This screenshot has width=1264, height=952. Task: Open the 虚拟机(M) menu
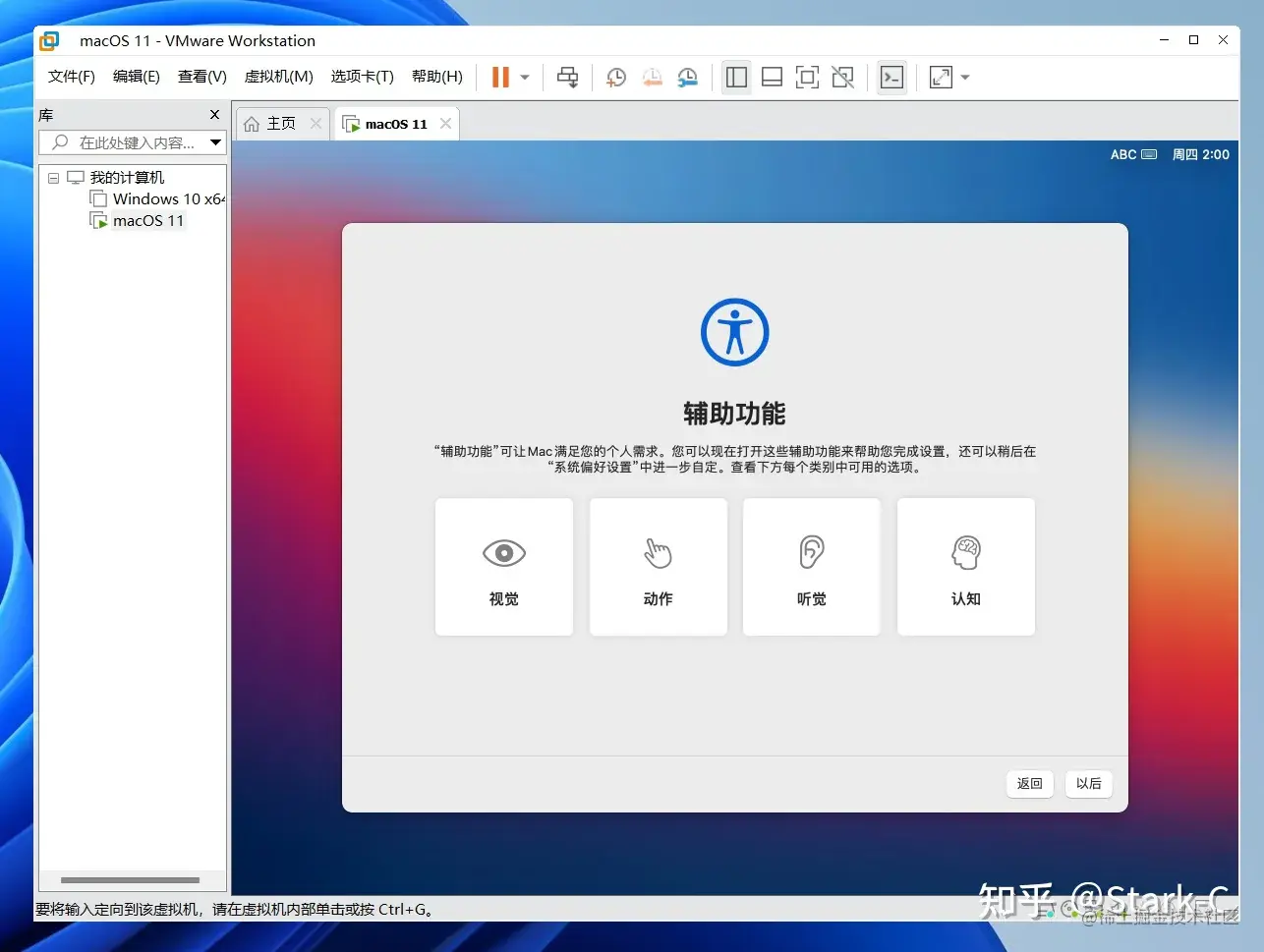[279, 77]
